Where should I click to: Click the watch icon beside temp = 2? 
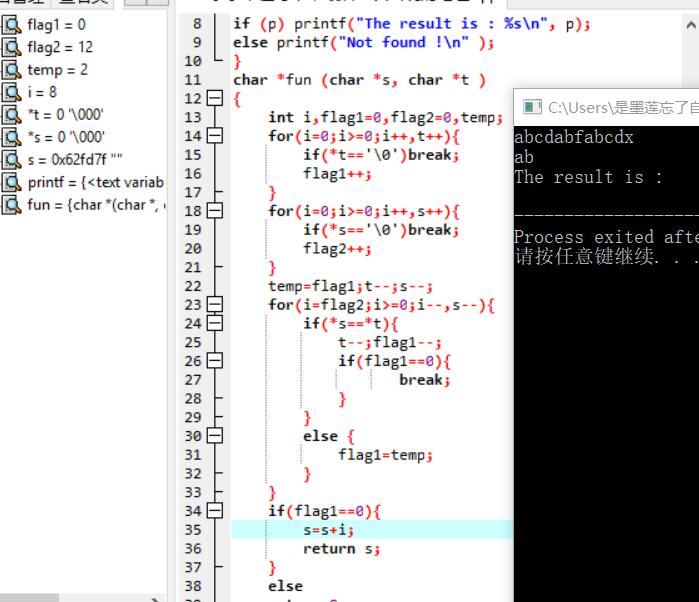click(12, 70)
